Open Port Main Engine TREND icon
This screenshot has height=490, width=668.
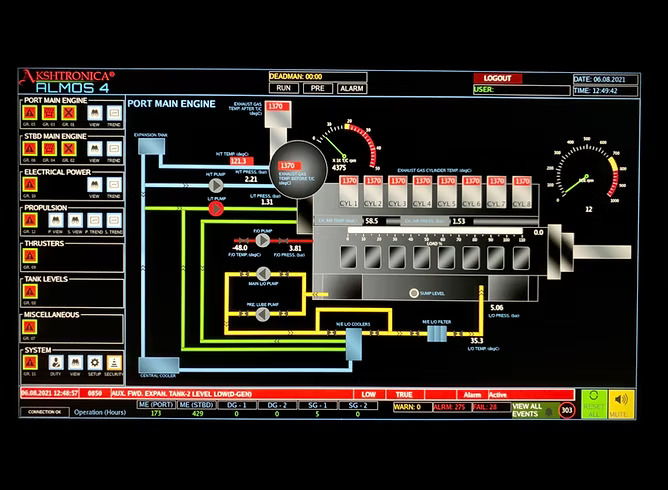pyautogui.click(x=114, y=113)
